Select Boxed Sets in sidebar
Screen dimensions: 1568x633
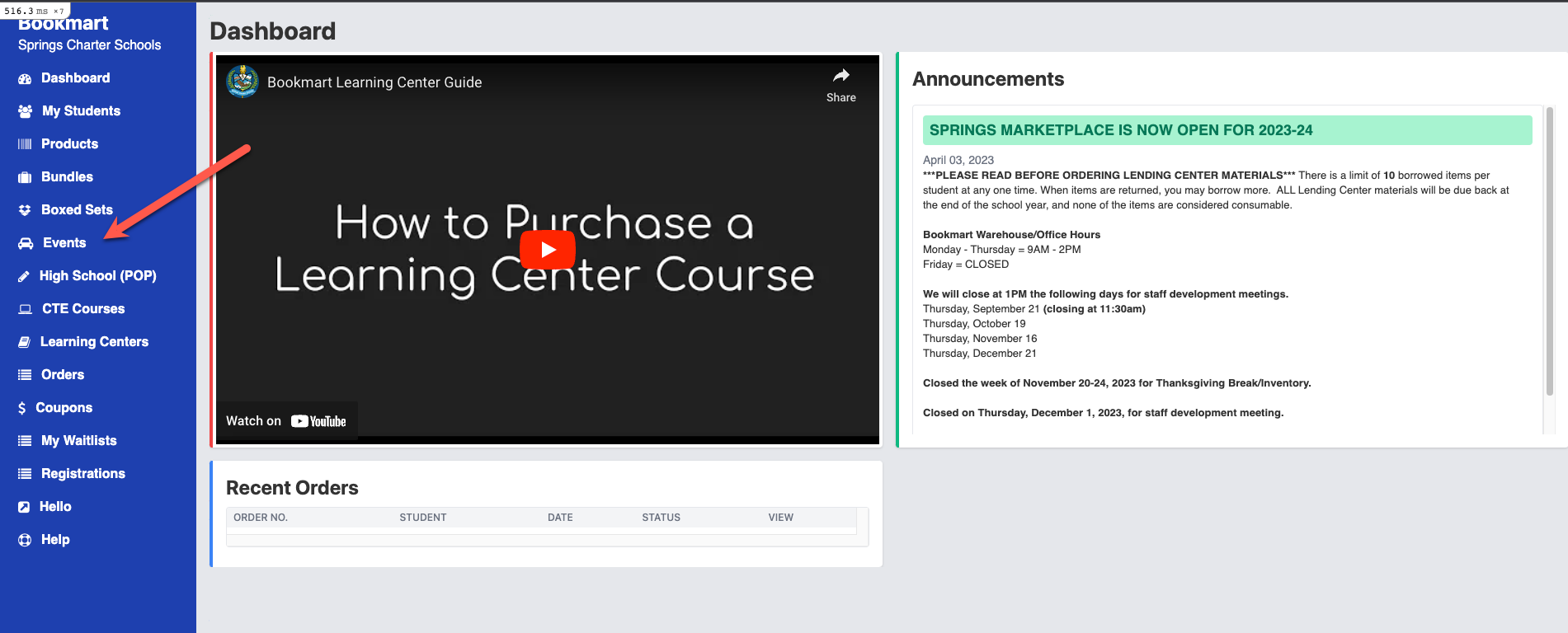(x=78, y=210)
